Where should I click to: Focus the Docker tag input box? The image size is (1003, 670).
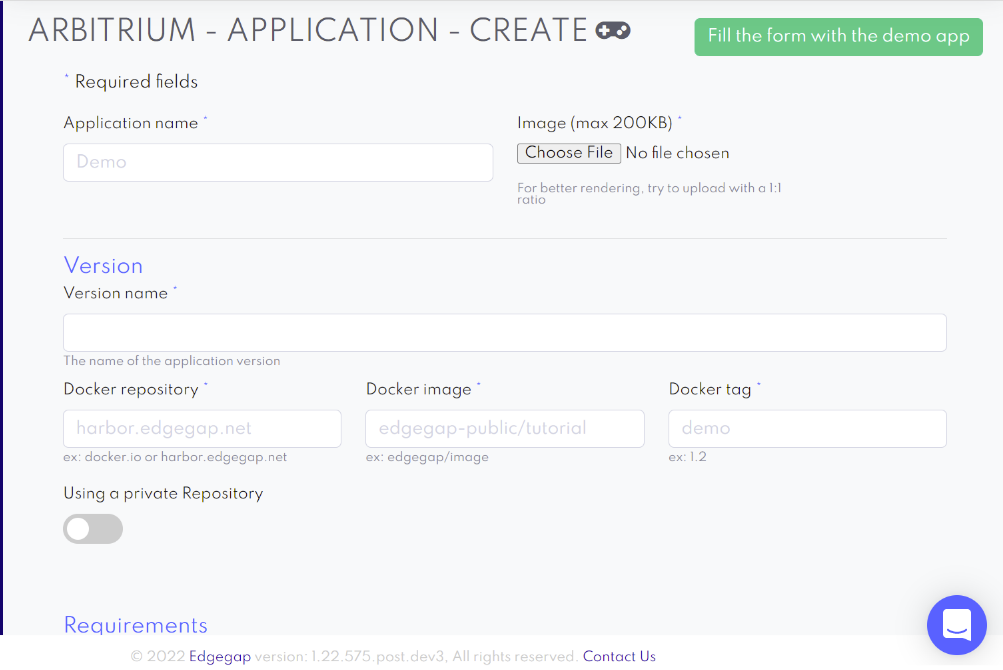[x=806, y=428]
